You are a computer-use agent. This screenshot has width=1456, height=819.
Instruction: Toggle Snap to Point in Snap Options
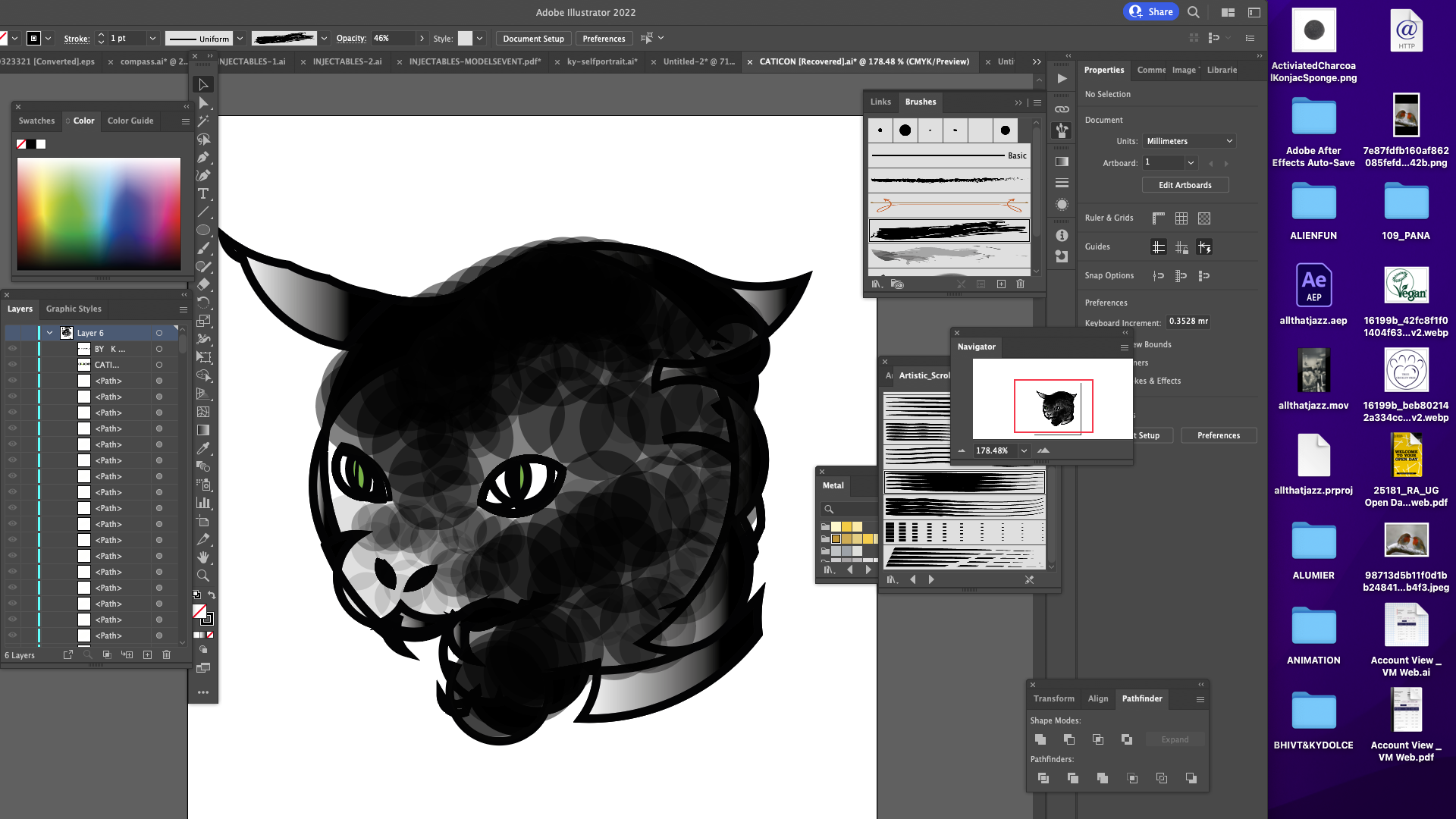[x=1158, y=276]
